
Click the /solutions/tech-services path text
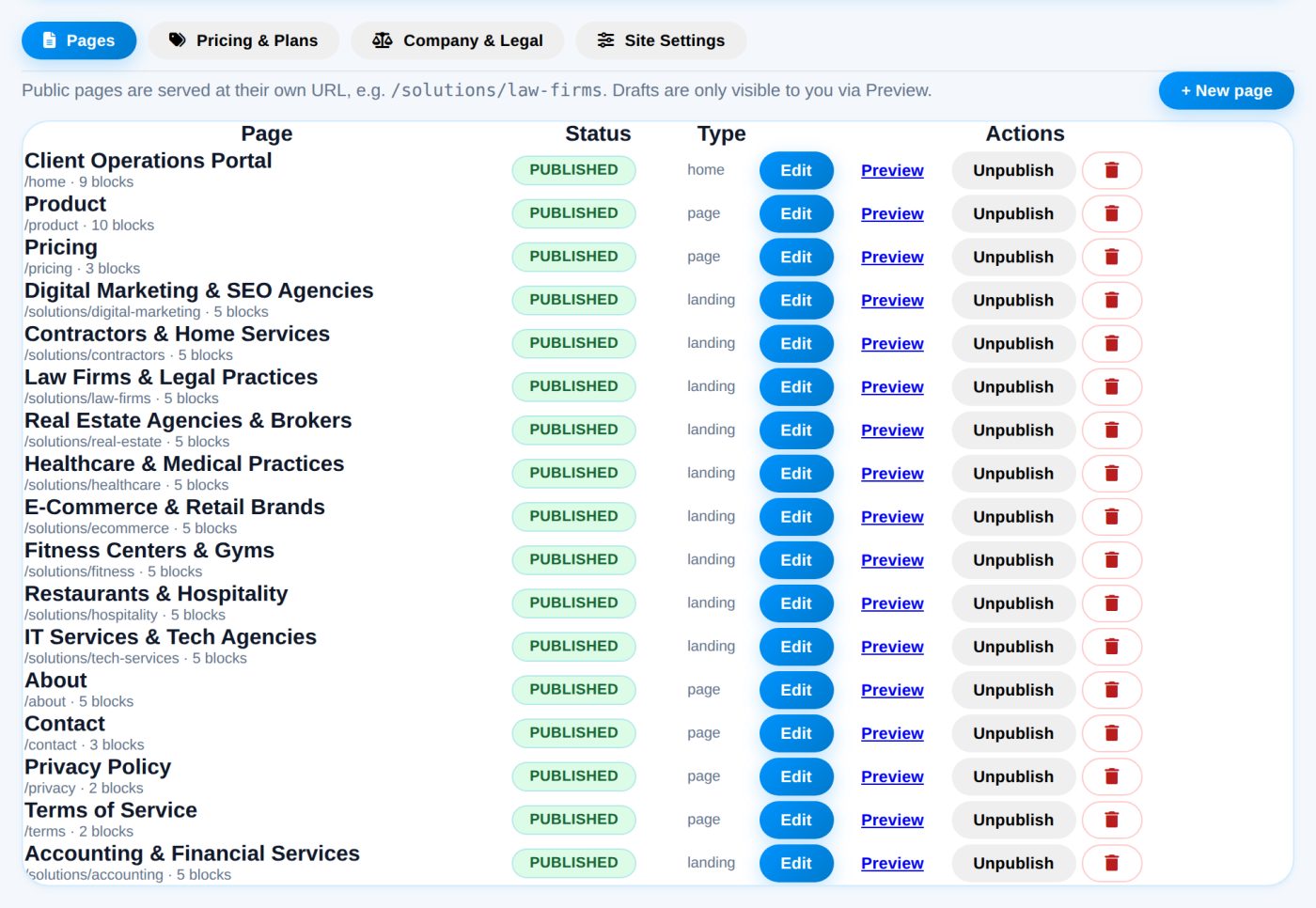pyautogui.click(x=102, y=658)
